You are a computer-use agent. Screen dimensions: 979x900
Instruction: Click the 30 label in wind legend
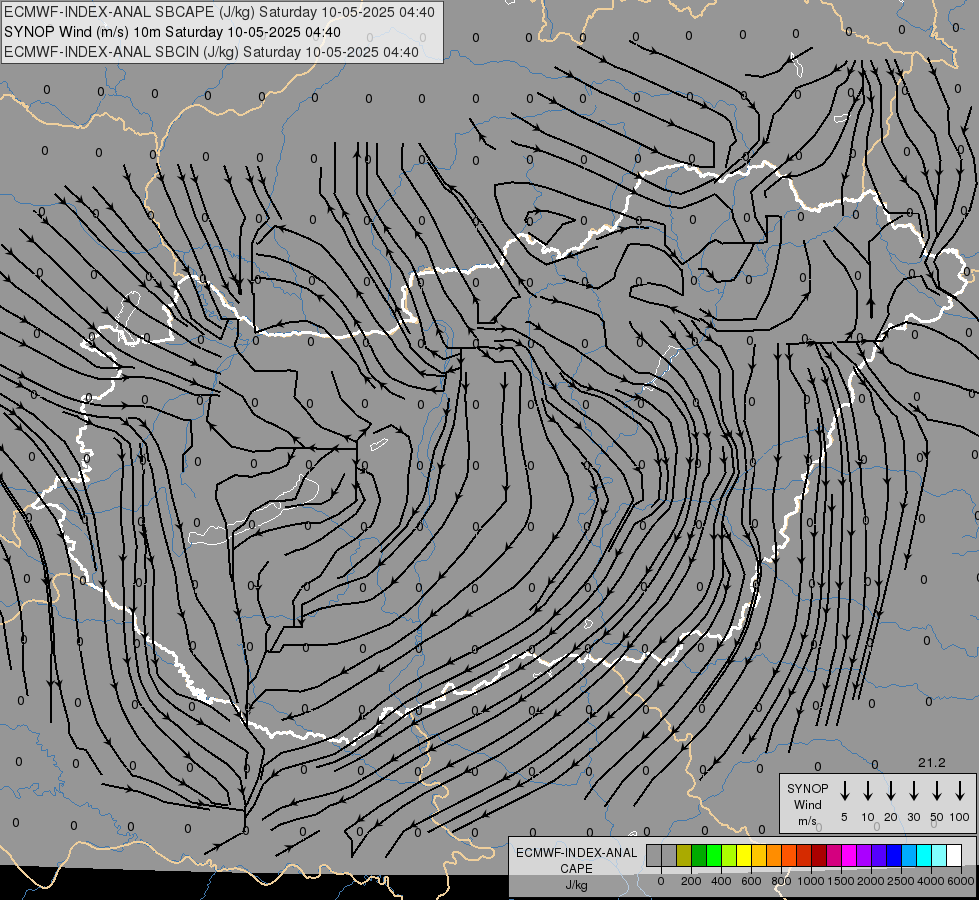pos(913,817)
